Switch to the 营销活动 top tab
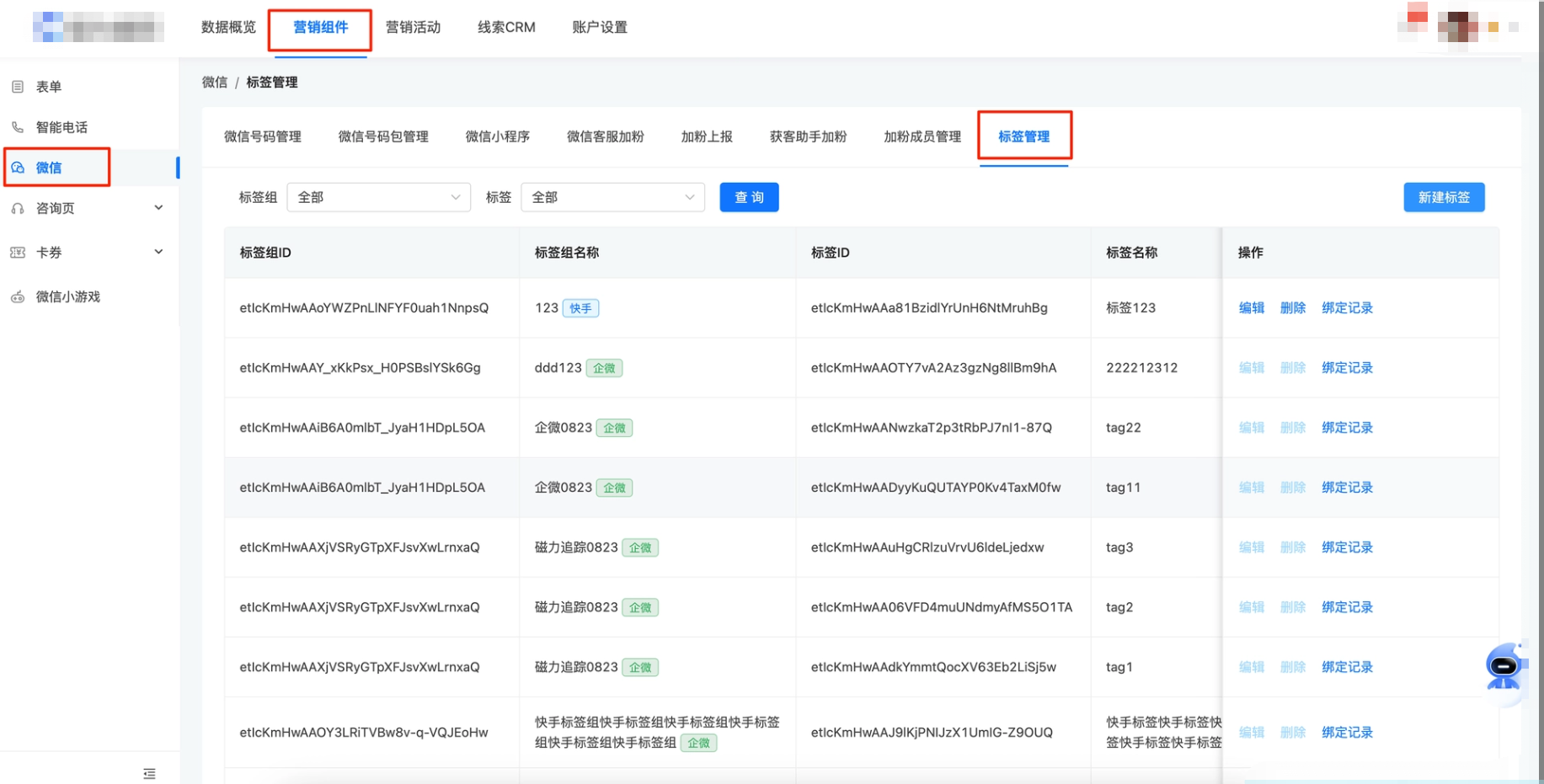The width and height of the screenshot is (1544, 784). pyautogui.click(x=413, y=27)
